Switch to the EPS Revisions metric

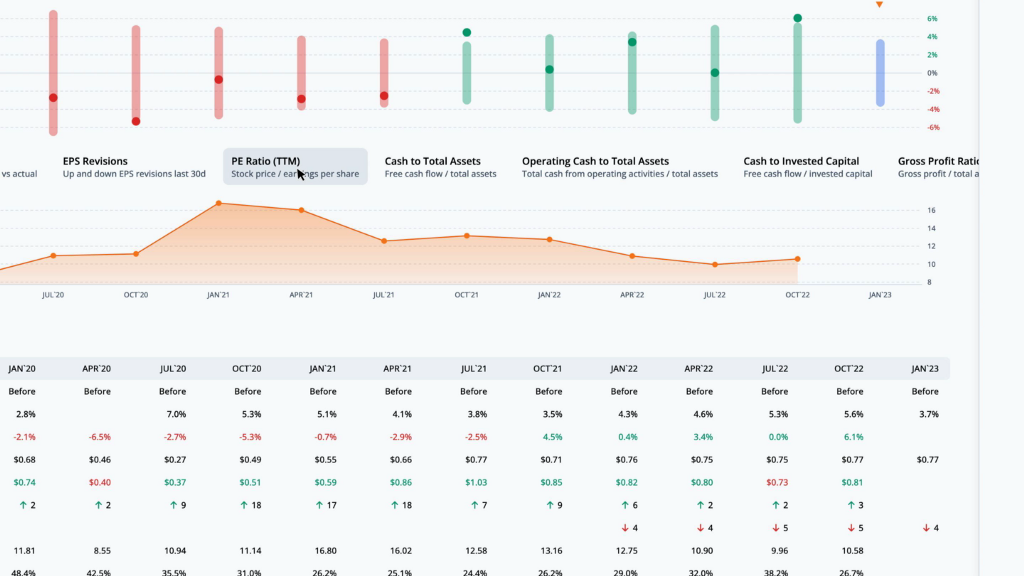pos(134,167)
